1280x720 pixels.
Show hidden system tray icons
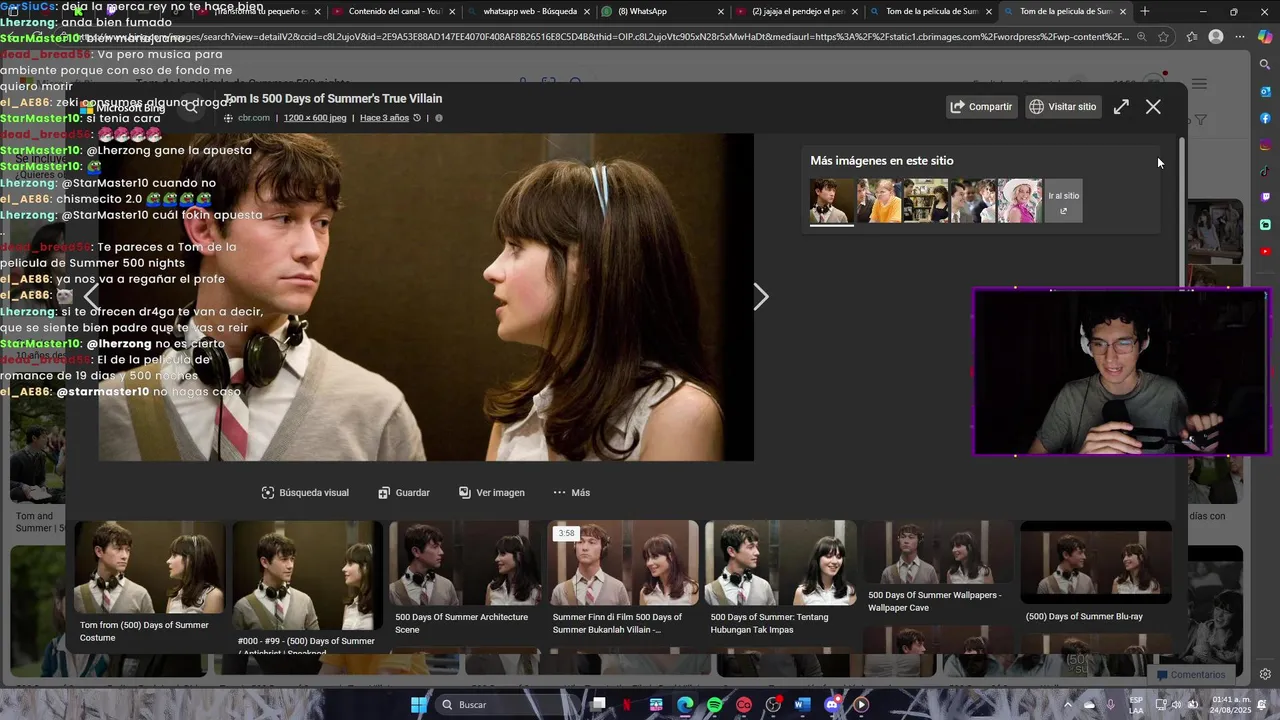[x=1067, y=705]
